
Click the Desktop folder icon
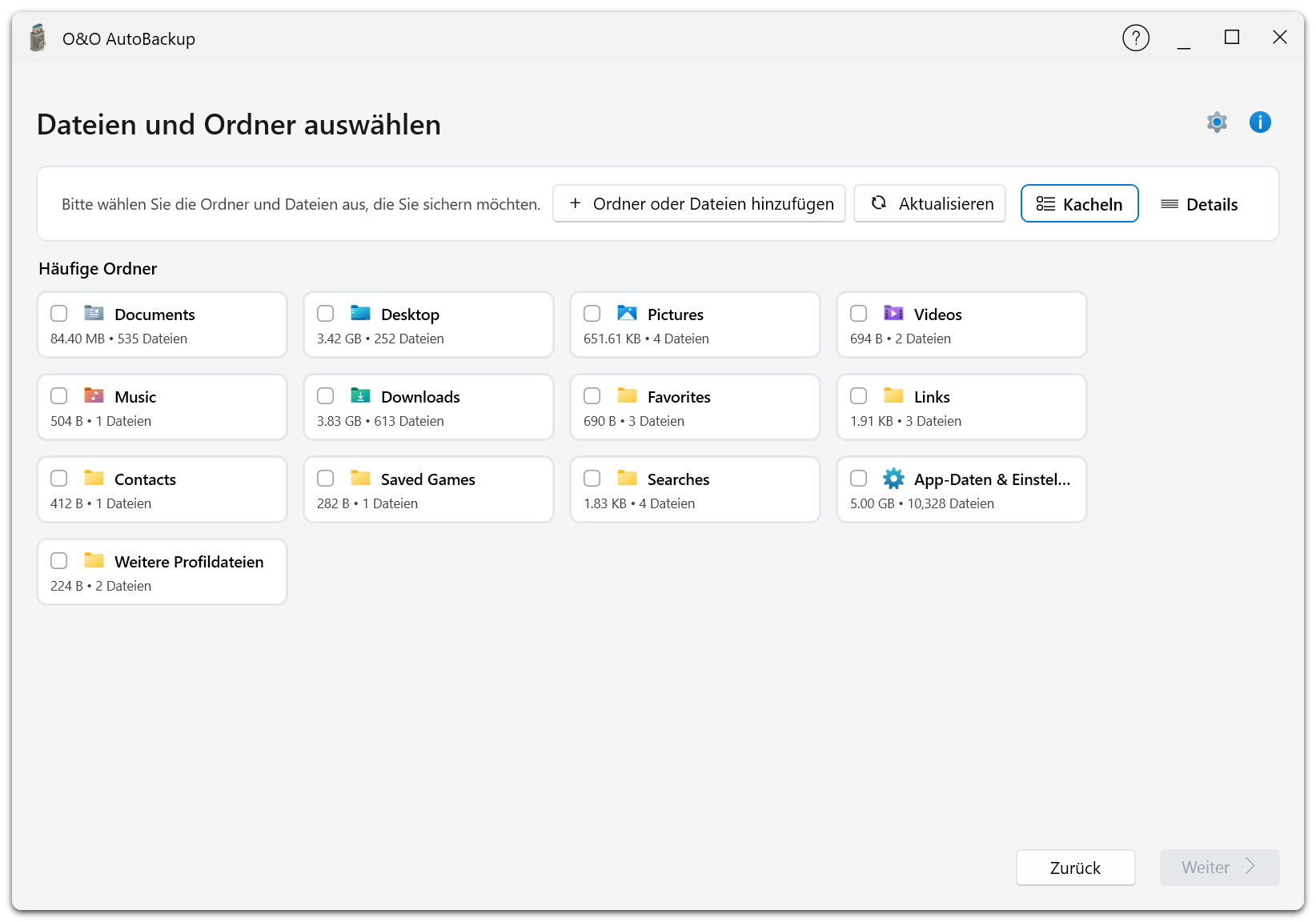click(x=360, y=313)
